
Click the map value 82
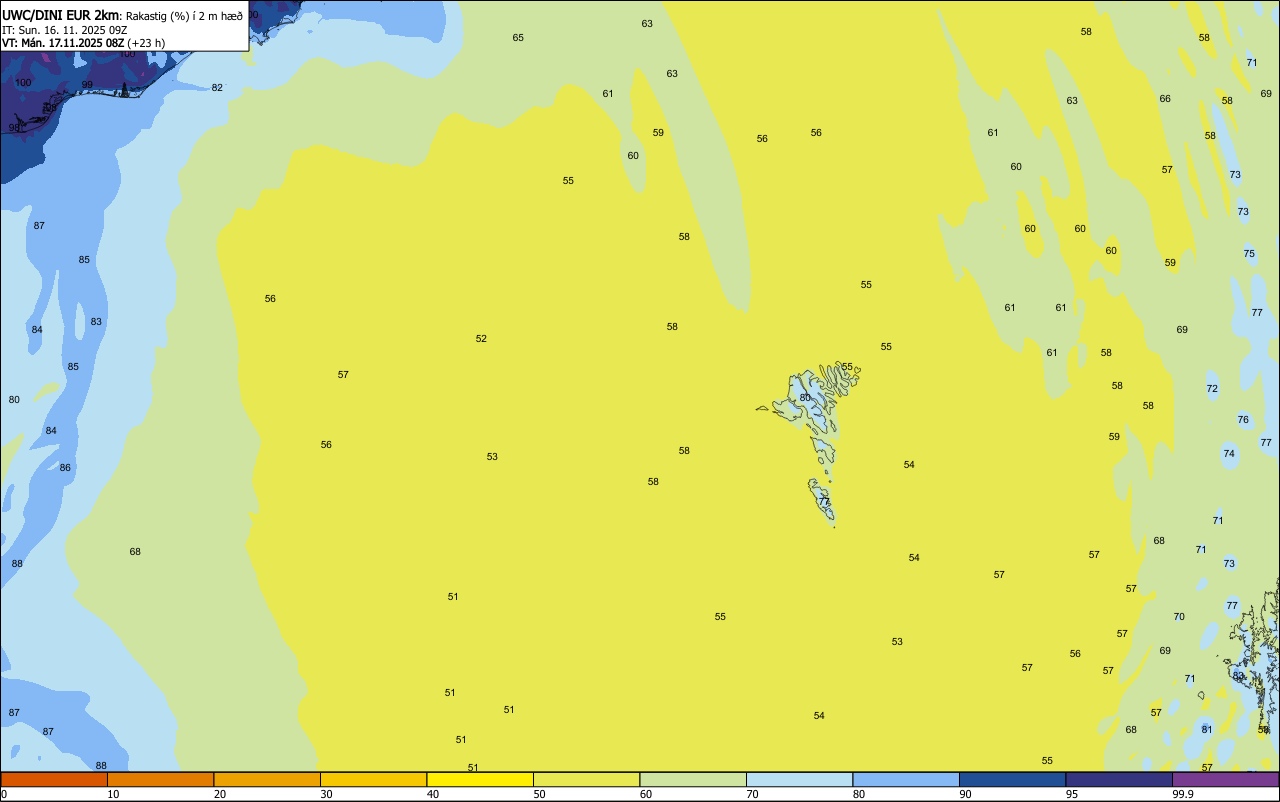(217, 88)
